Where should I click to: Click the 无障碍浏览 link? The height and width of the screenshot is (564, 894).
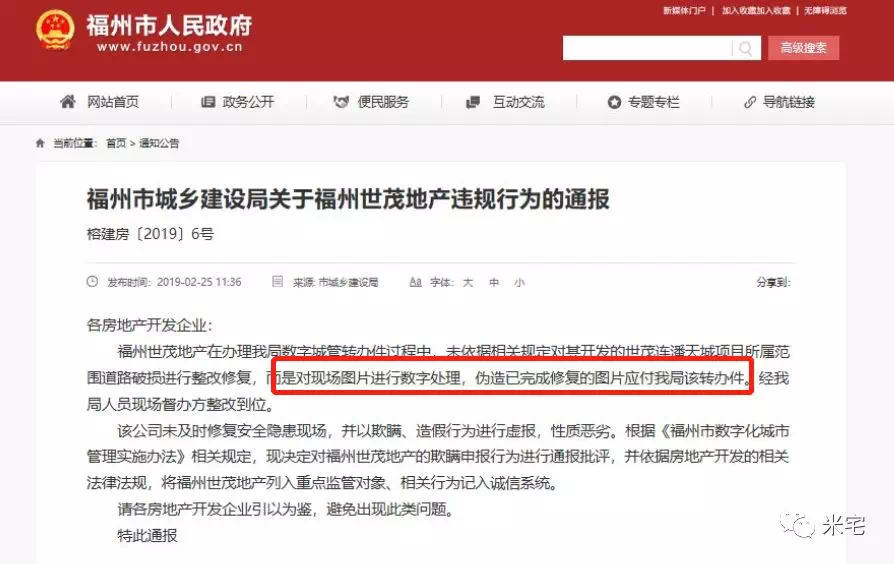pos(825,10)
